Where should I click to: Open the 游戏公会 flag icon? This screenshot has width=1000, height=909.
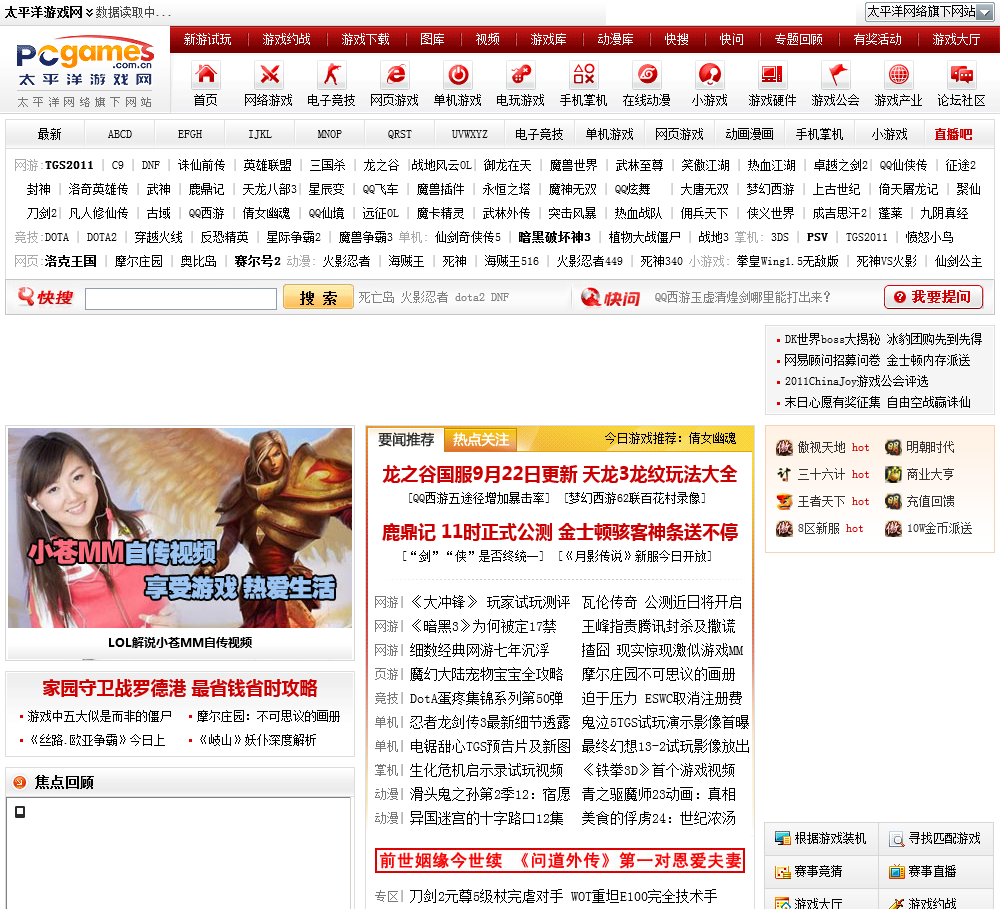pyautogui.click(x=835, y=75)
